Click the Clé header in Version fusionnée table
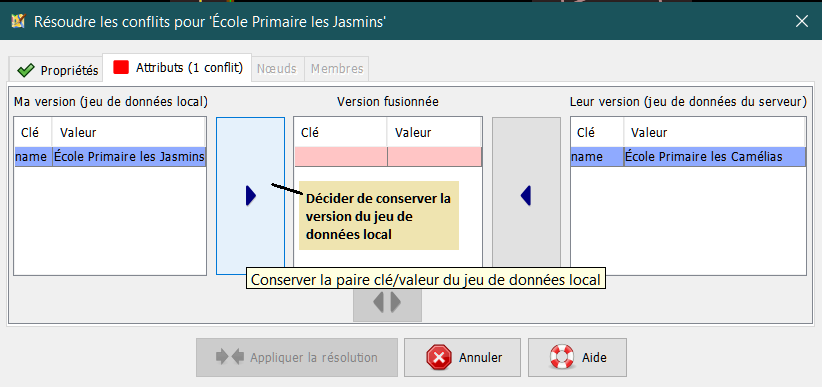 341,132
